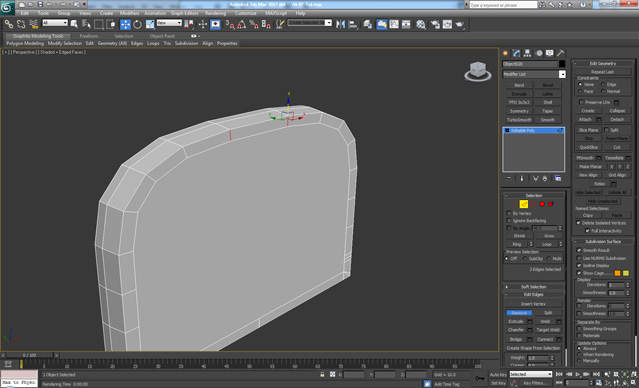
Task: Collapse the Edit Geometry rollout
Action: pyautogui.click(x=603, y=64)
